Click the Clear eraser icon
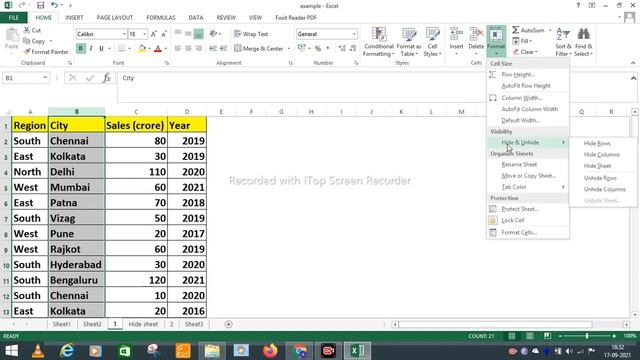The height and width of the screenshot is (360, 640). click(x=516, y=52)
